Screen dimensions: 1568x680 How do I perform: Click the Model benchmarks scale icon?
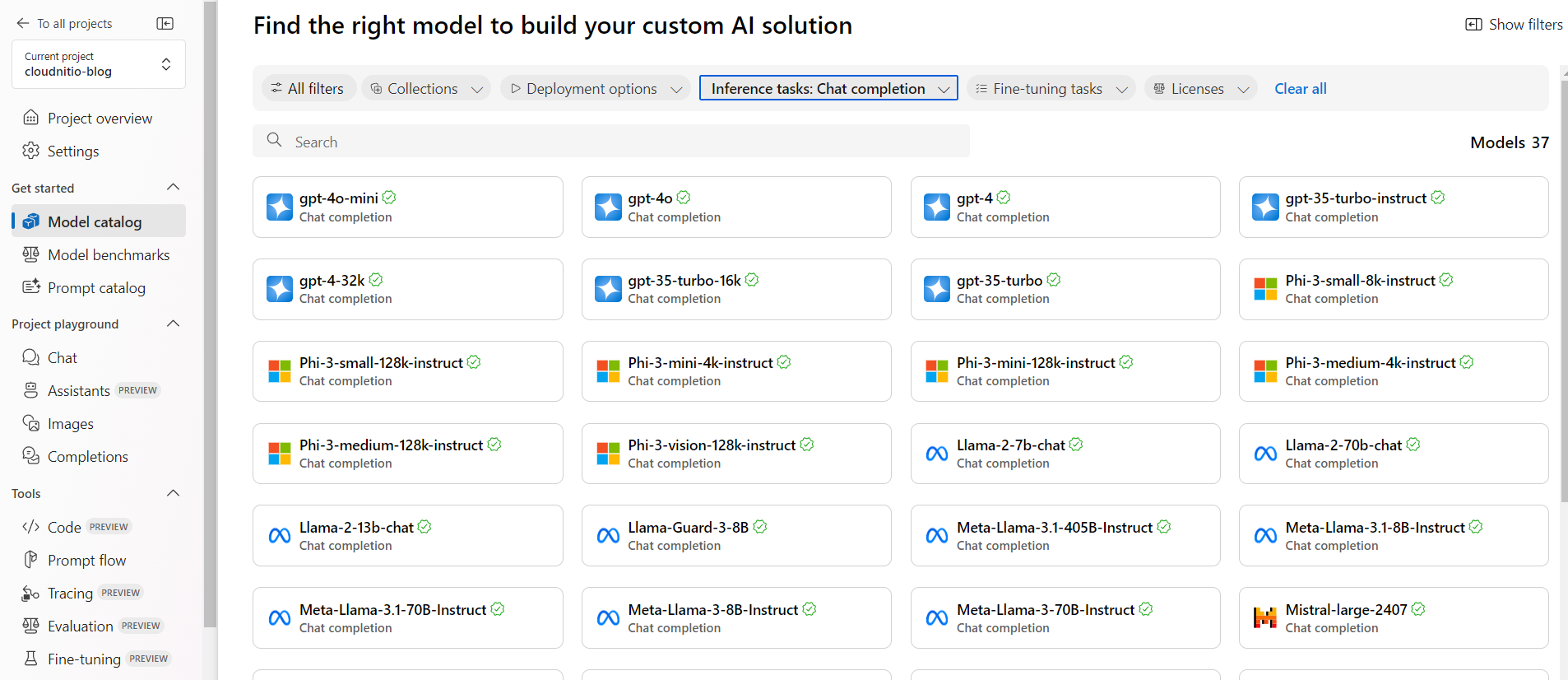point(30,254)
